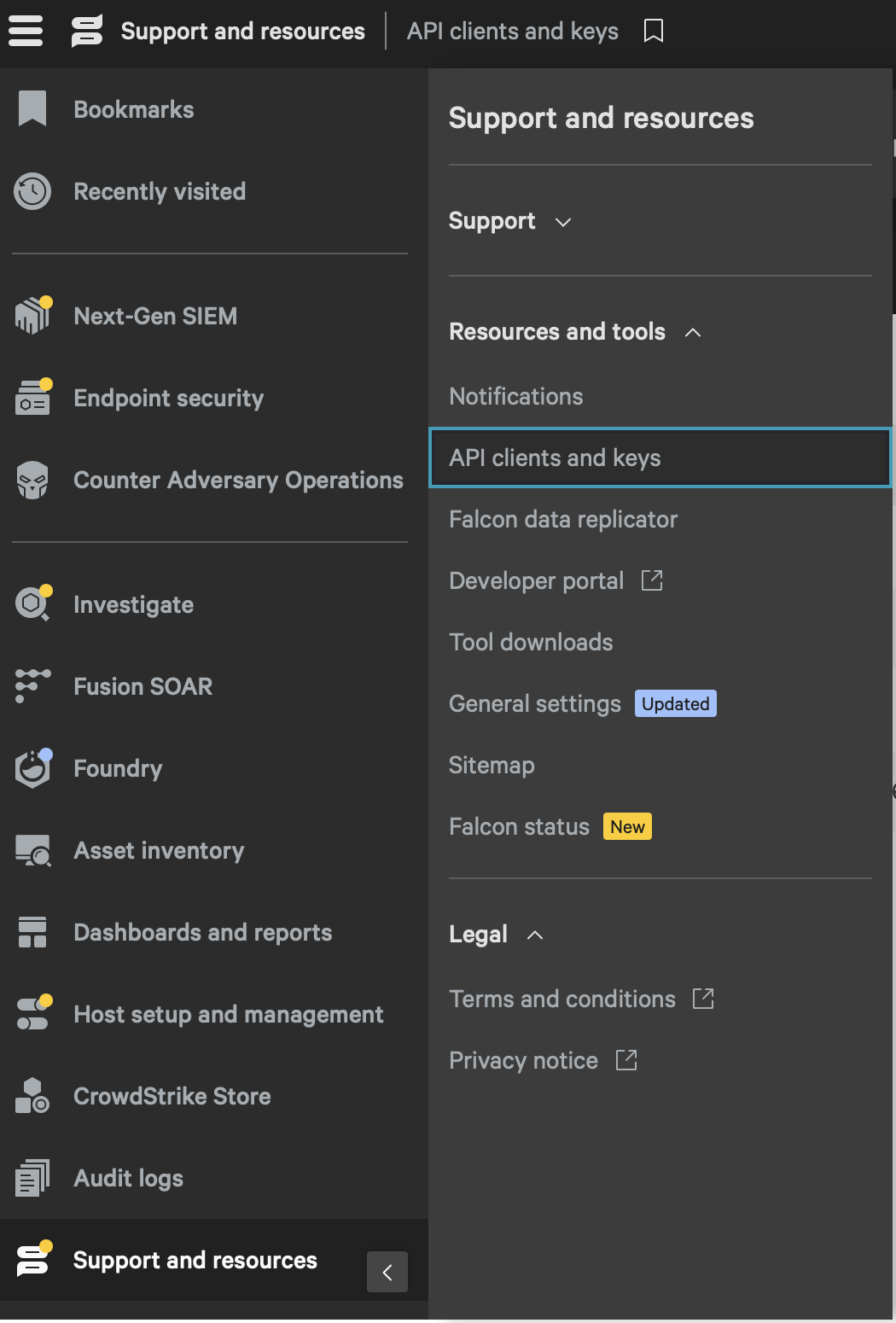Open the hamburger navigation menu
This screenshot has height=1323, width=896.
(x=25, y=31)
